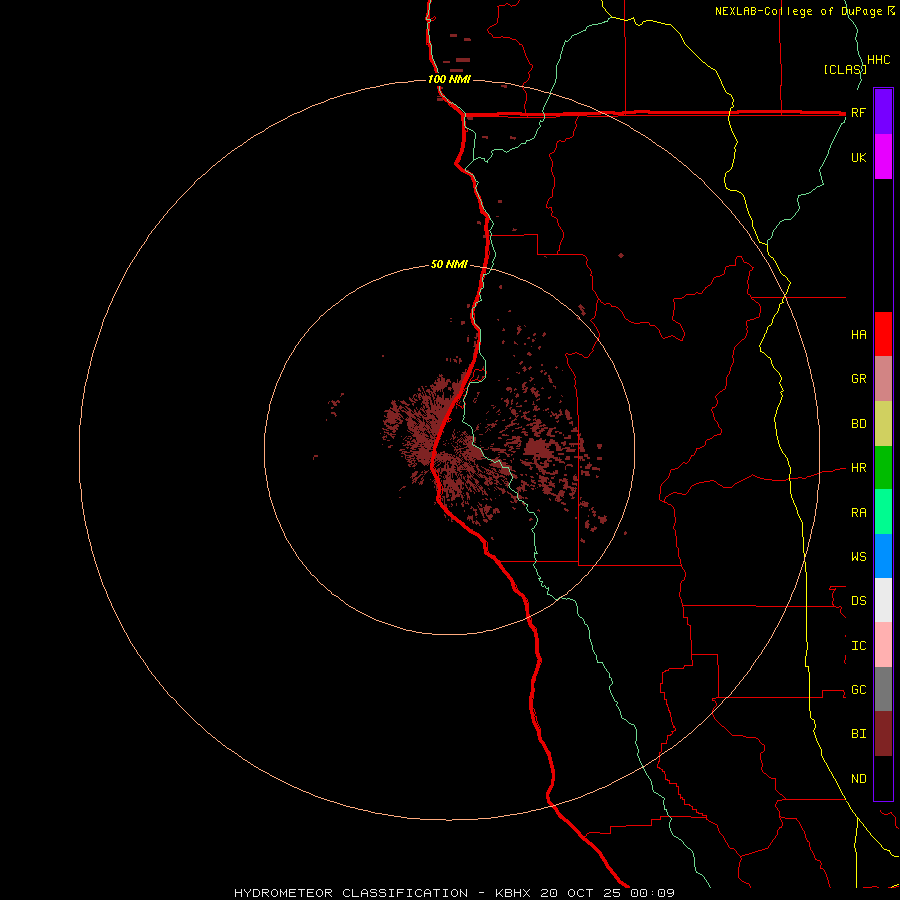This screenshot has height=900, width=900.
Task: Click the UK magenta legend swatch
Action: (883, 157)
